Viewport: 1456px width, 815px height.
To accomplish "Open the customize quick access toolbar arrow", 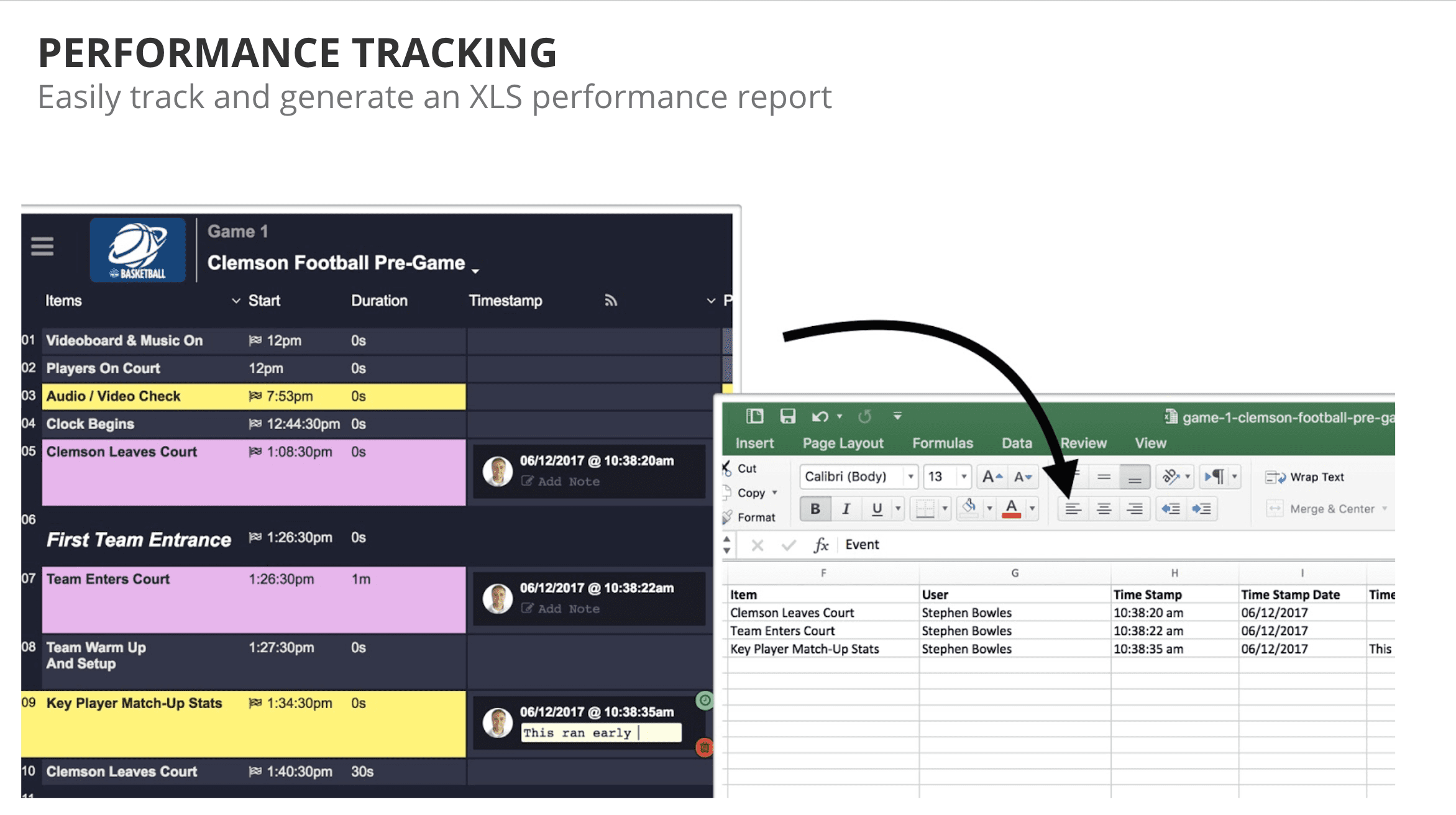I will (x=897, y=416).
